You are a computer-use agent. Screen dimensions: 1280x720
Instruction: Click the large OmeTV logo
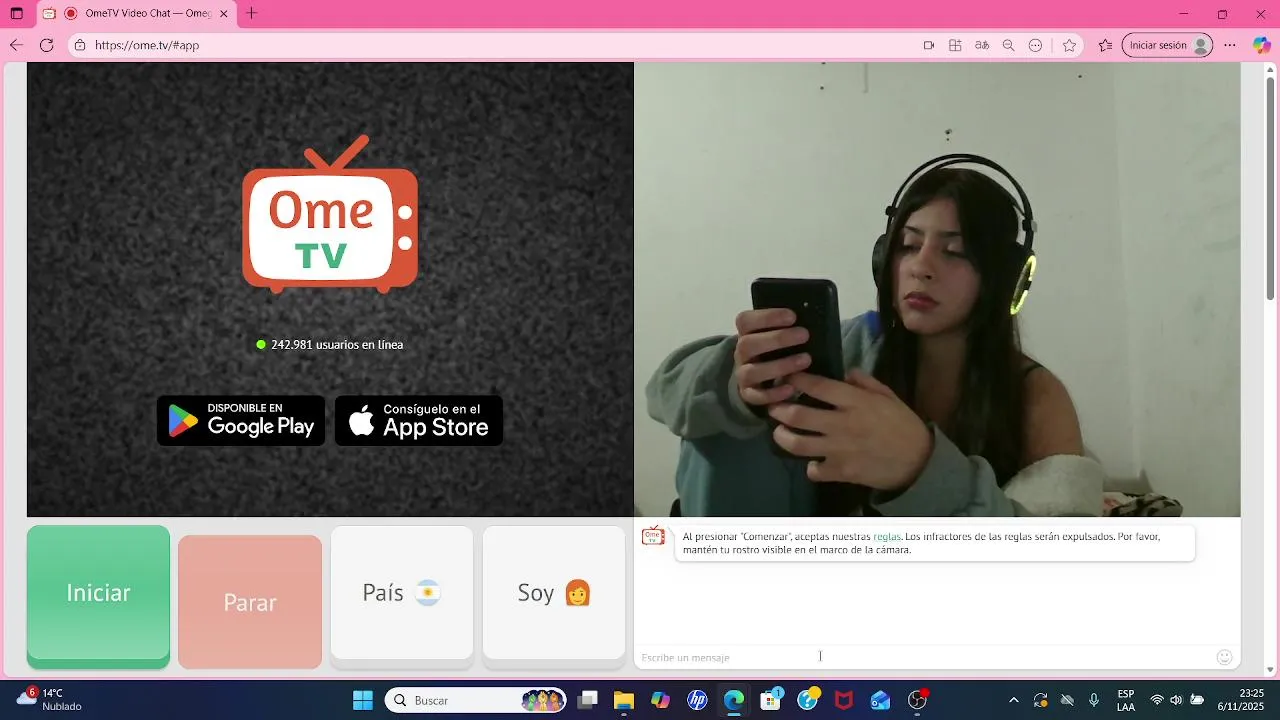330,215
